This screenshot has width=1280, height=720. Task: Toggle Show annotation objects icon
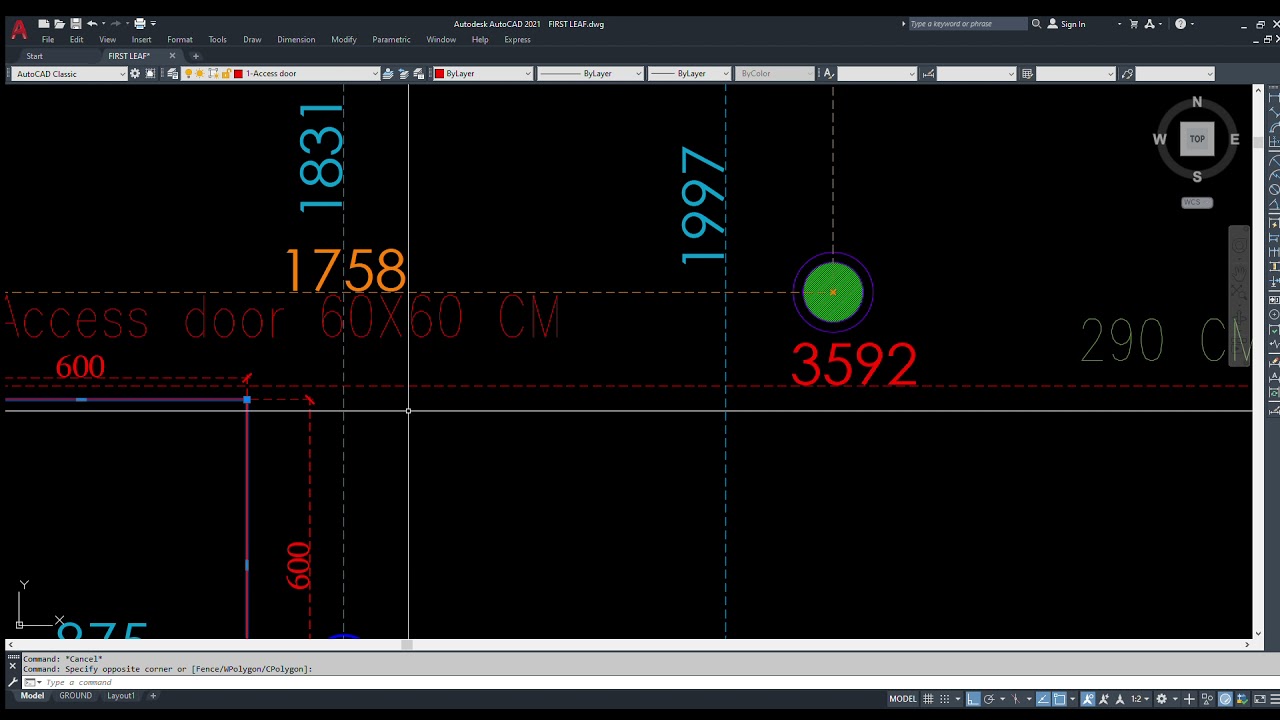point(1088,699)
